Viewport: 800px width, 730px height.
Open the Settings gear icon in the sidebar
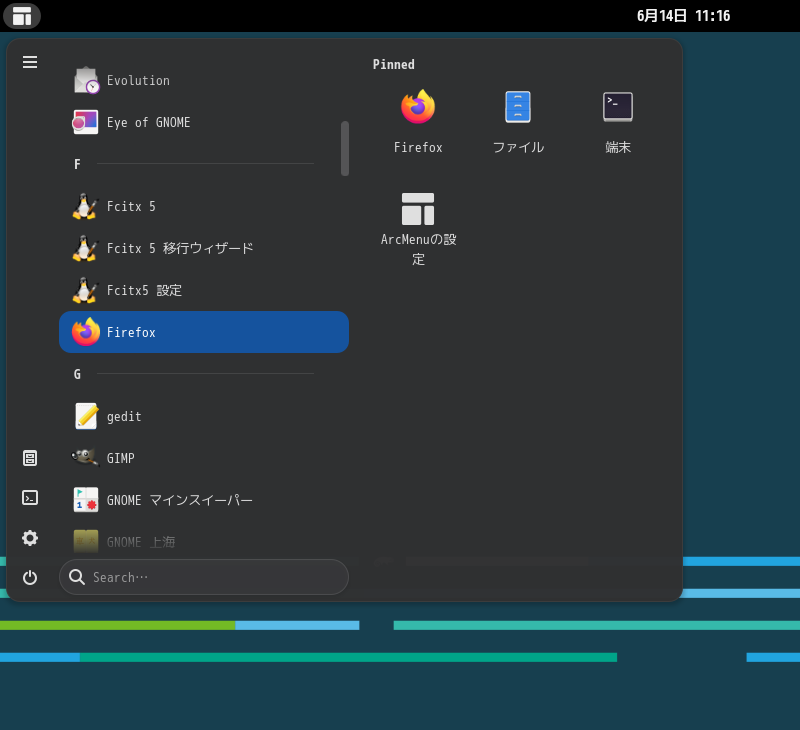click(30, 538)
